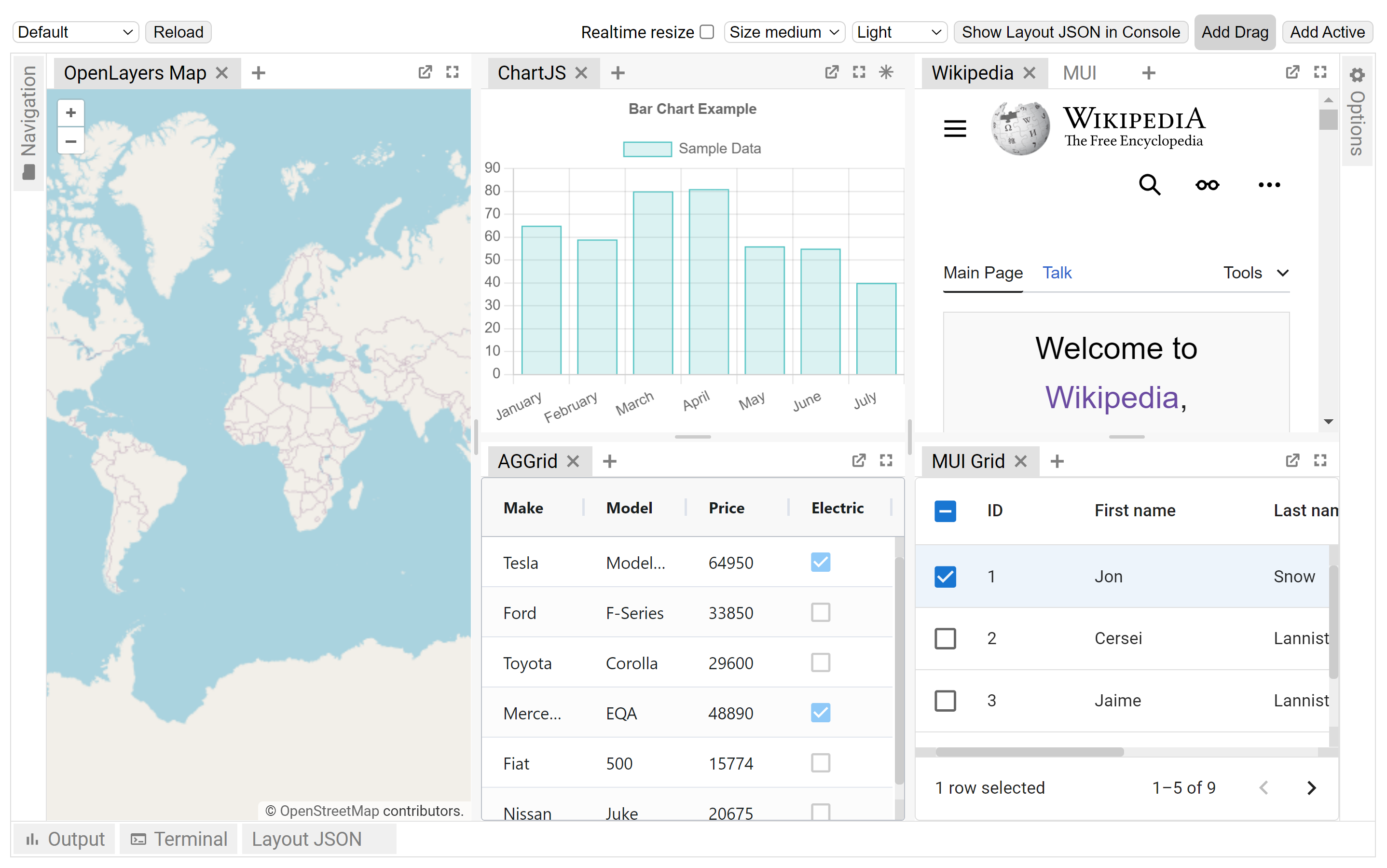Enable the Realtime resize checkbox

point(706,32)
